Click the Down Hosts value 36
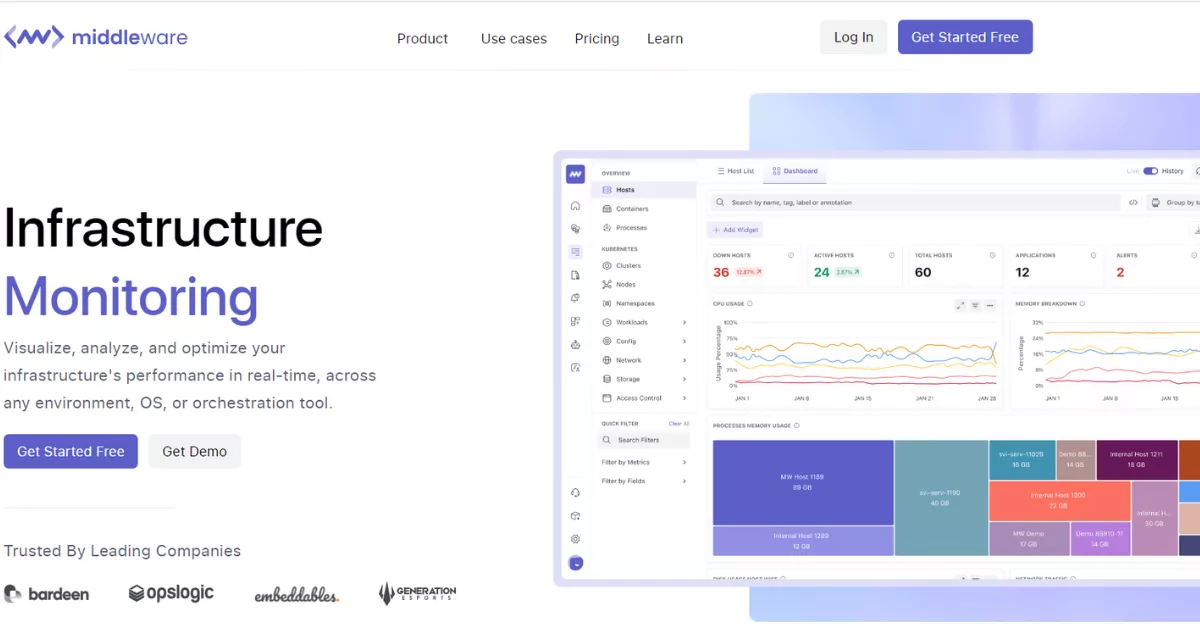1200x628 pixels. [721, 272]
